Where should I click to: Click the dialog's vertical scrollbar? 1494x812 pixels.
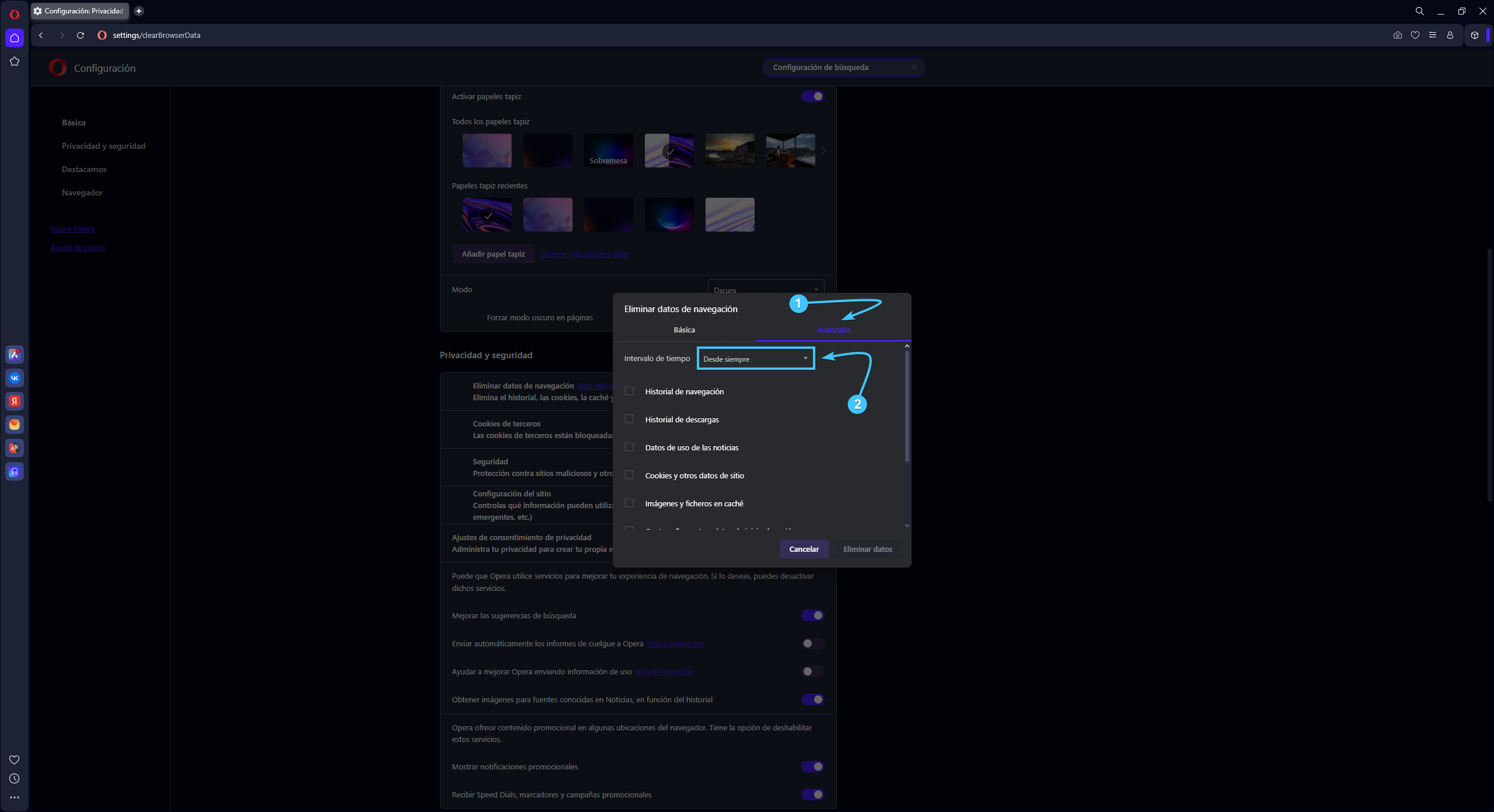907,405
